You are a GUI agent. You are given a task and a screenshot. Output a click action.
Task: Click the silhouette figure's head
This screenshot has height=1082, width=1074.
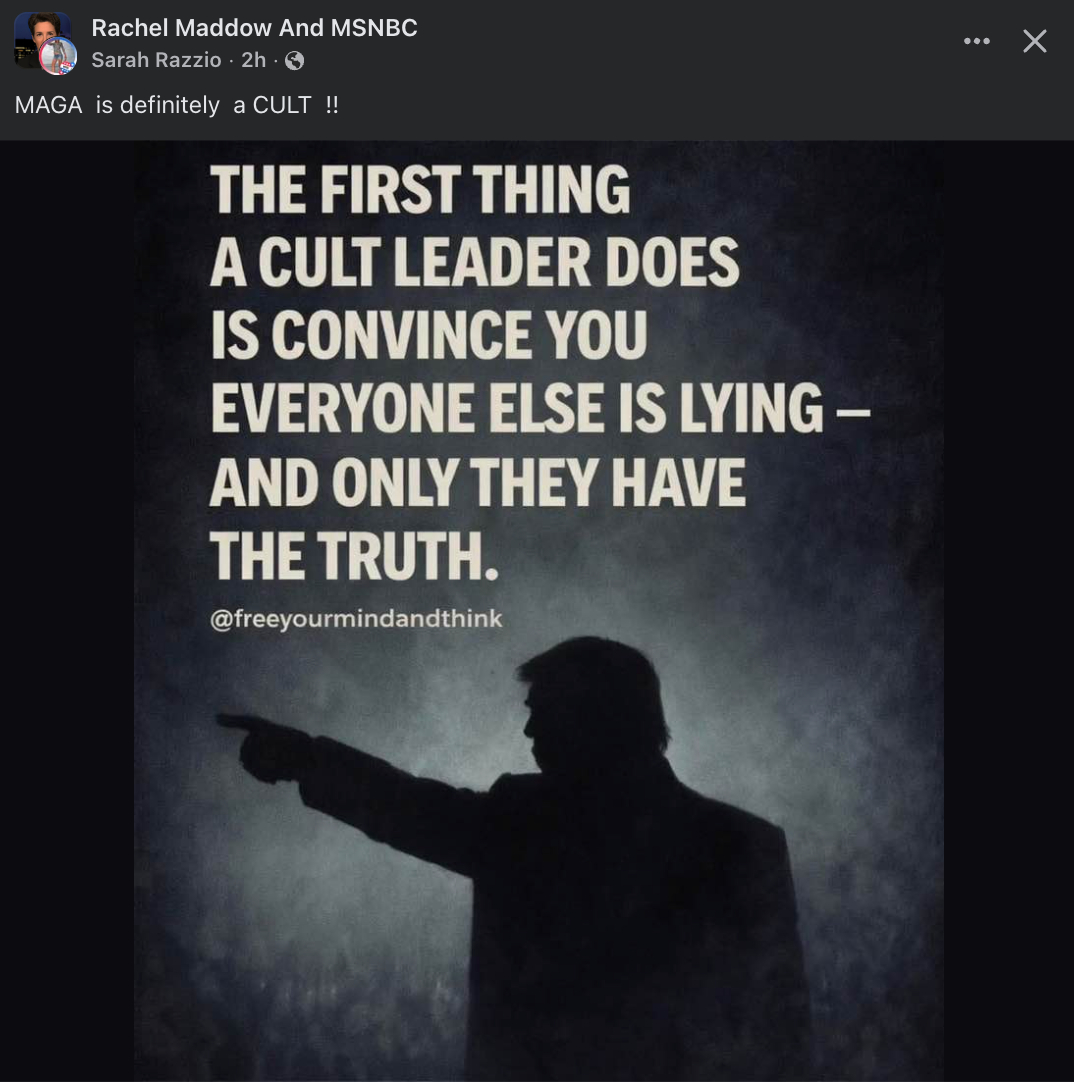click(x=580, y=698)
